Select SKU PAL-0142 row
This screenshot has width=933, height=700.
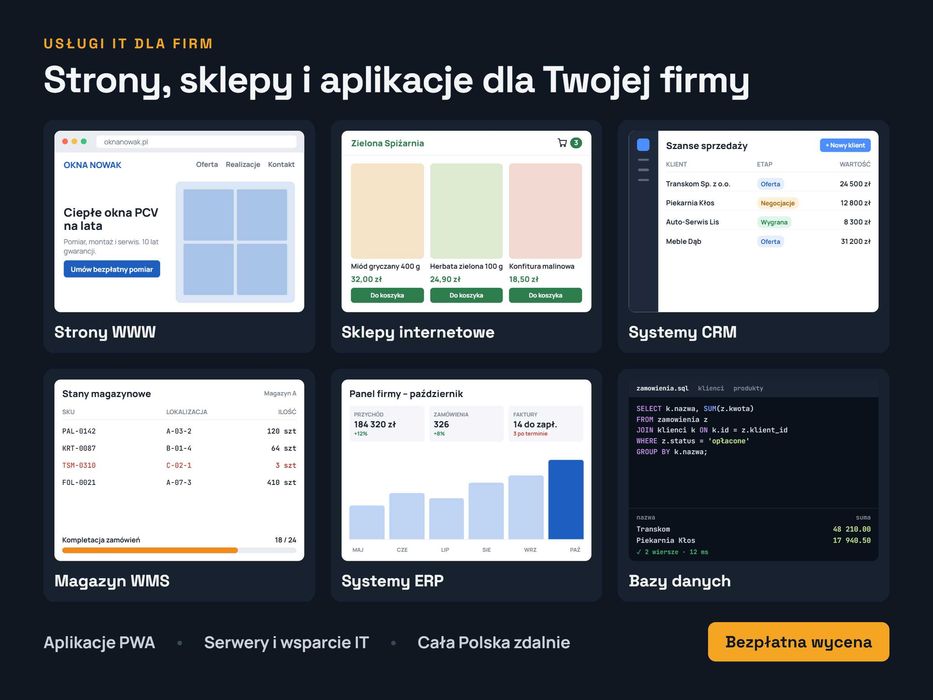pos(179,431)
